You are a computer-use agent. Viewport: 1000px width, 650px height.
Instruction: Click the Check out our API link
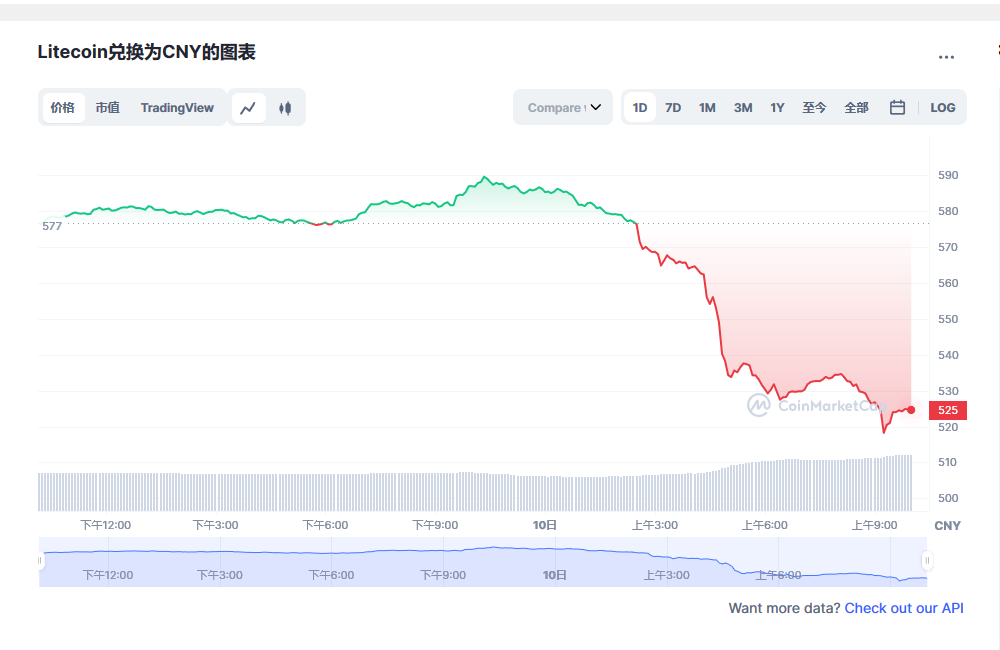904,608
